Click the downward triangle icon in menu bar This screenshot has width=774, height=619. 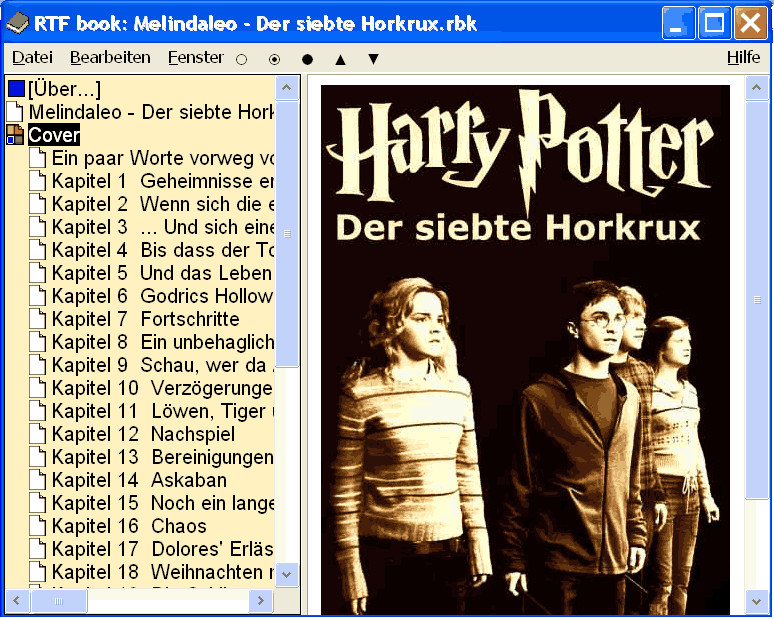374,59
